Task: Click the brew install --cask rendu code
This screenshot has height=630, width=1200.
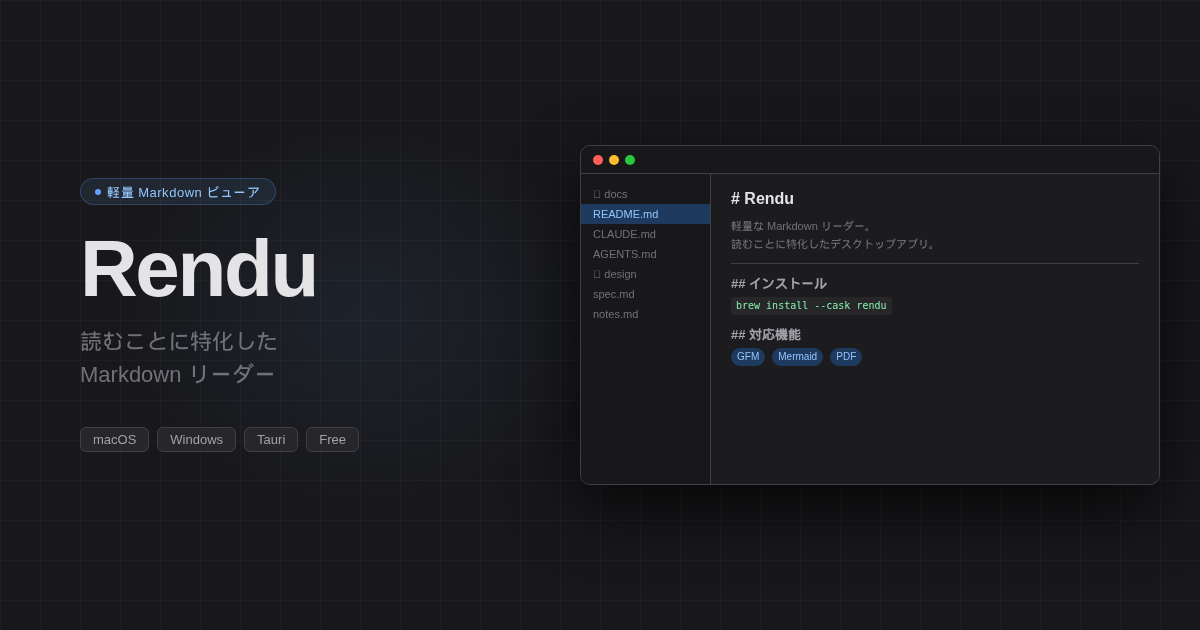Action: coord(811,306)
